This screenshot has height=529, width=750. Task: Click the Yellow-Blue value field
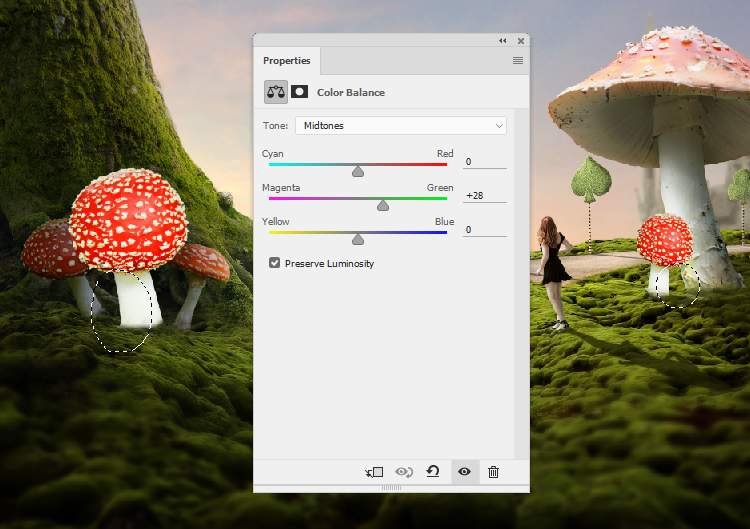[484, 230]
